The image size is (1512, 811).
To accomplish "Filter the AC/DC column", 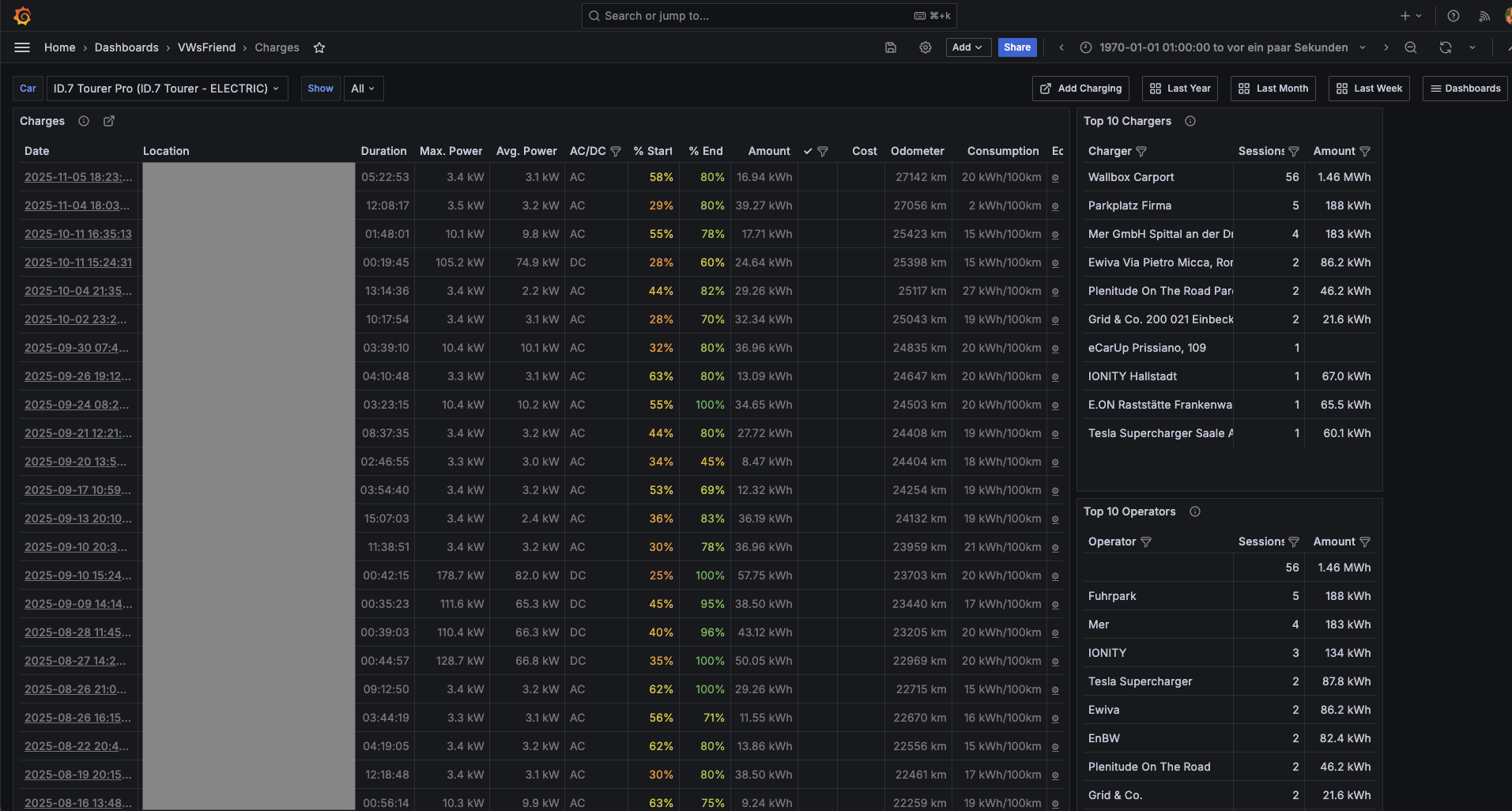I will point(616,151).
